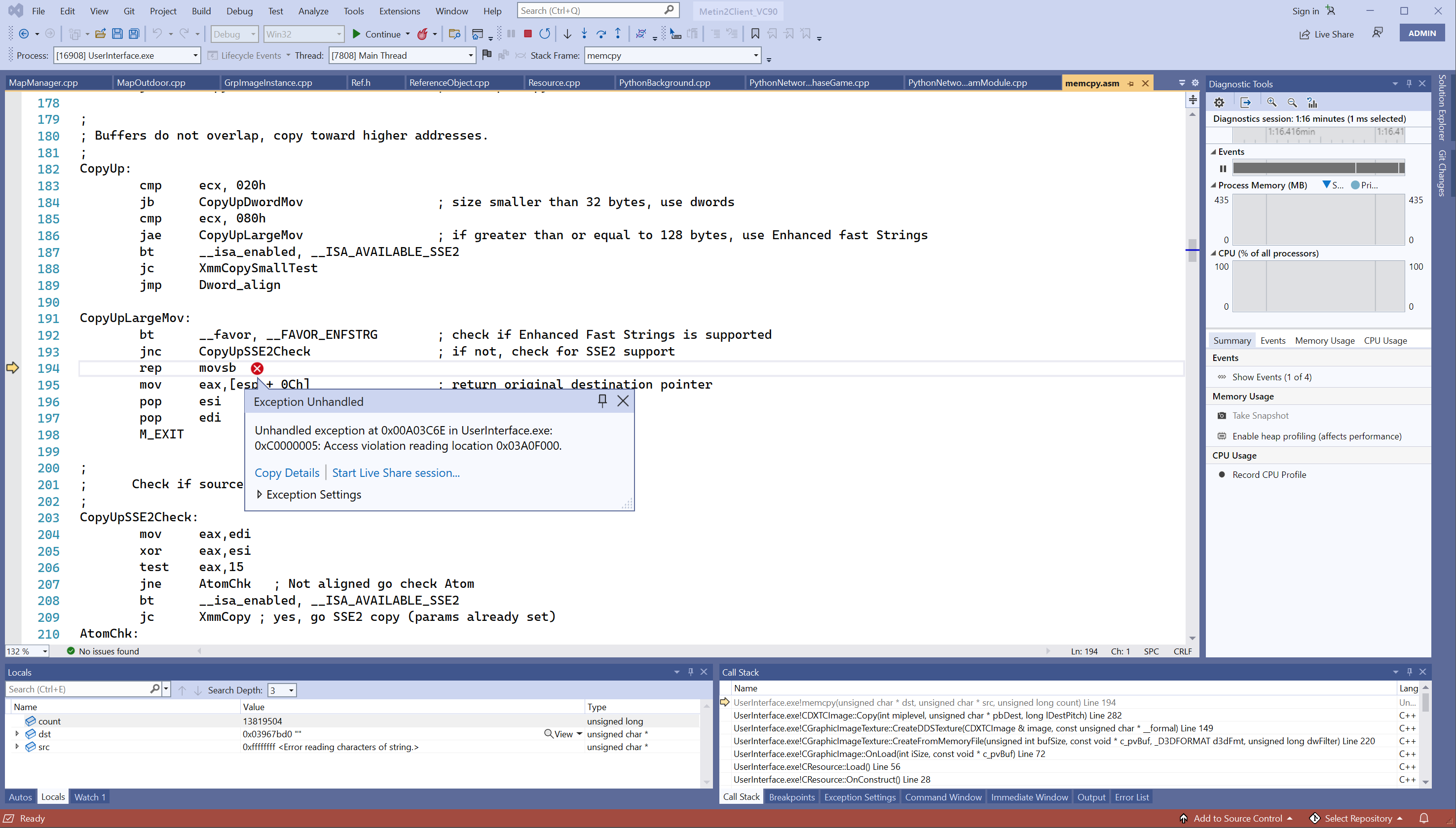The width and height of the screenshot is (1456, 828).
Task: Click the editor vertical scrollbar thumb
Action: coord(1192,250)
